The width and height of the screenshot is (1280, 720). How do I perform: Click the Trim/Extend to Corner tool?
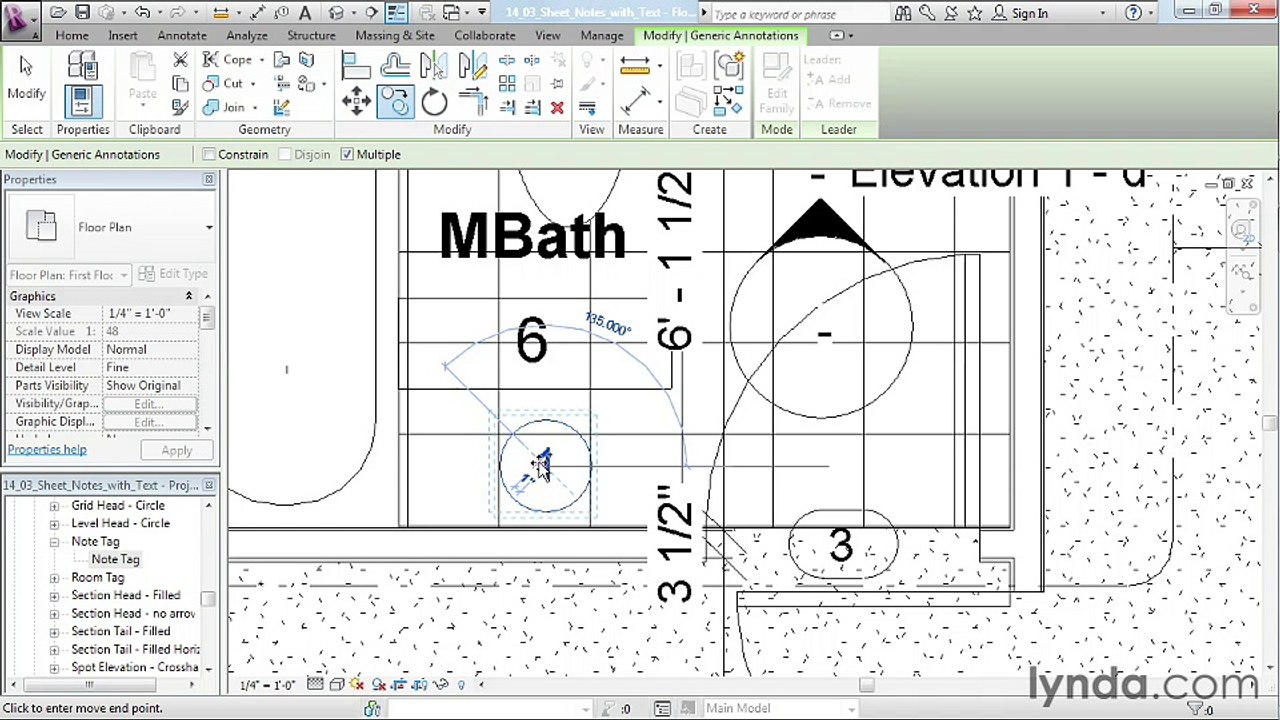coord(472,101)
